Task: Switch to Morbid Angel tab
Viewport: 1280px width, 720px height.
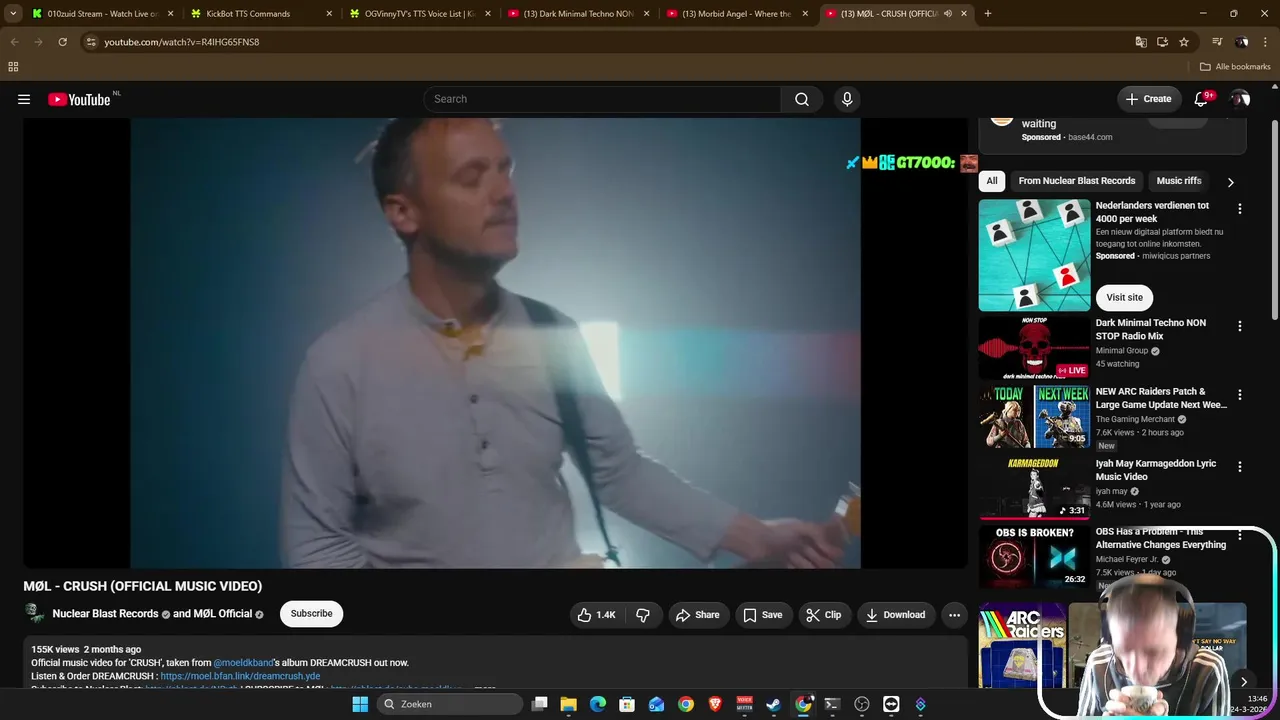Action: [737, 14]
